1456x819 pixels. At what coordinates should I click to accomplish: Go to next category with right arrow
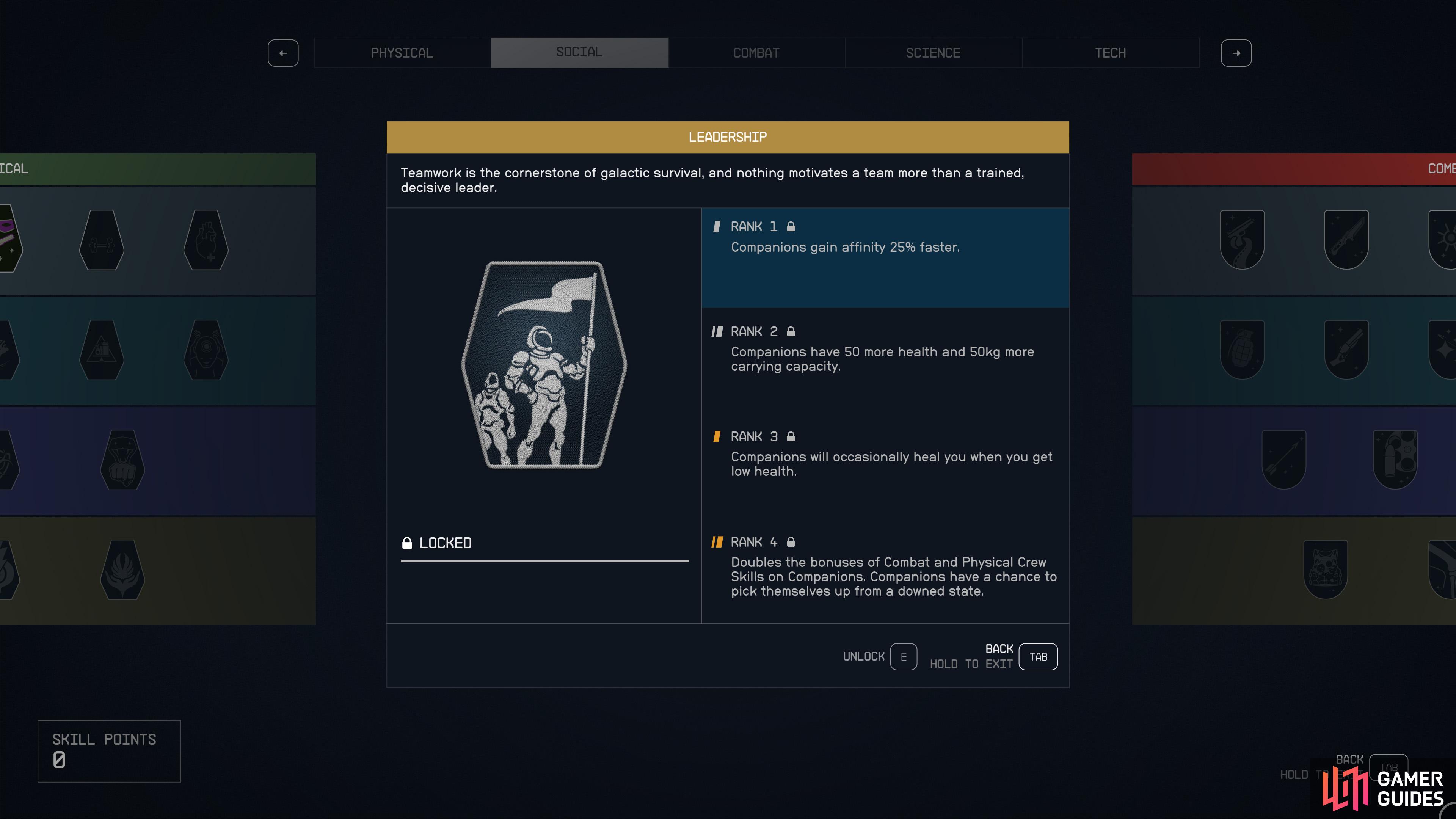[1236, 53]
